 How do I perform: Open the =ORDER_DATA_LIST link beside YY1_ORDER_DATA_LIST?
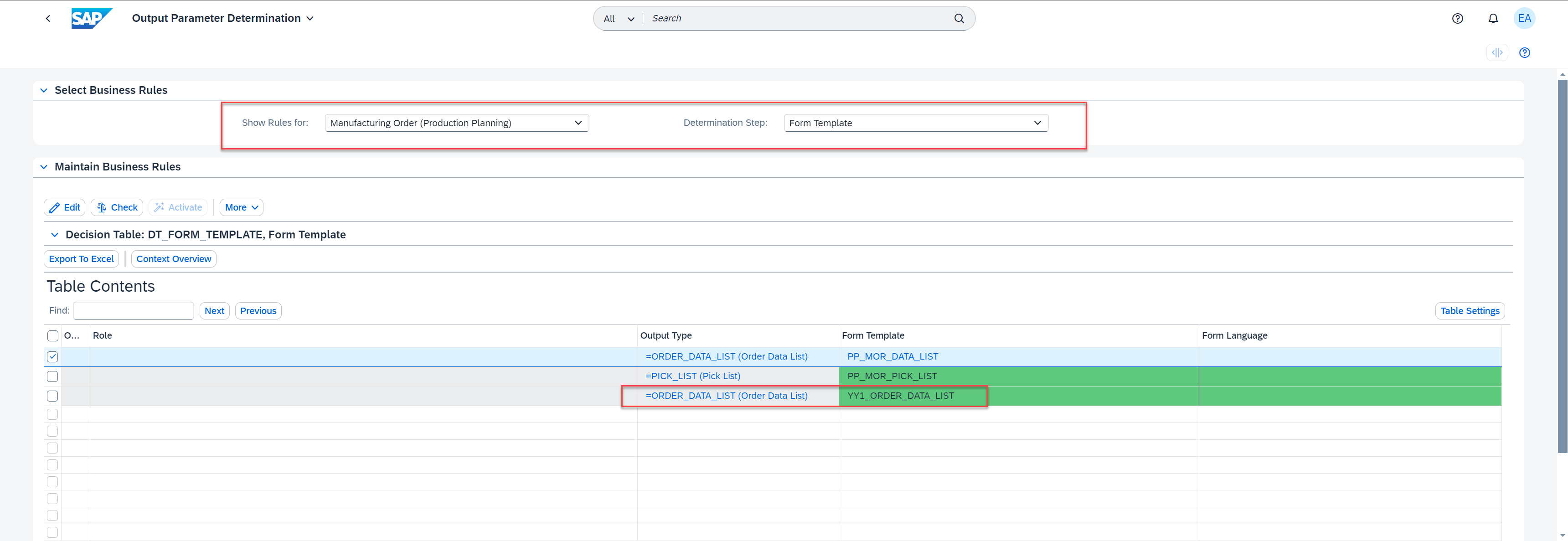(x=726, y=396)
